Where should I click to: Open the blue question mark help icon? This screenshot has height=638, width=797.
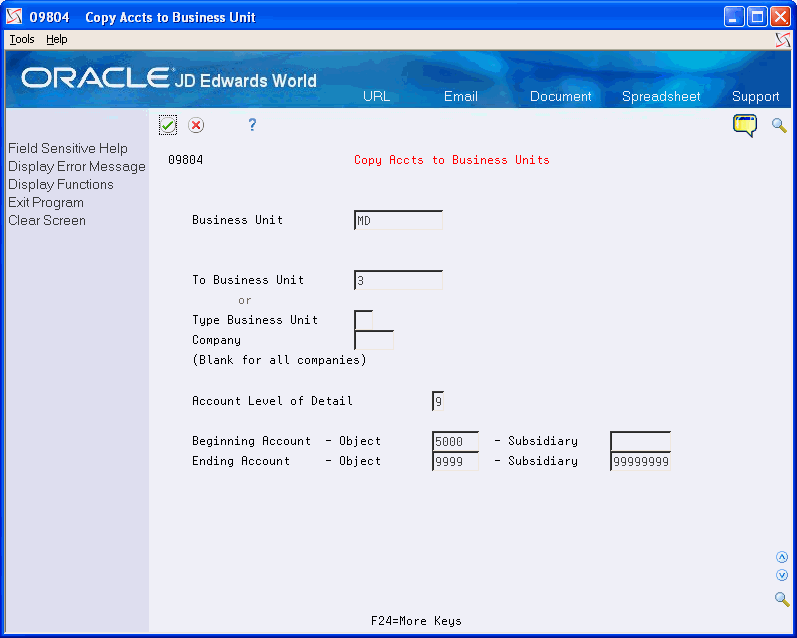pos(252,125)
